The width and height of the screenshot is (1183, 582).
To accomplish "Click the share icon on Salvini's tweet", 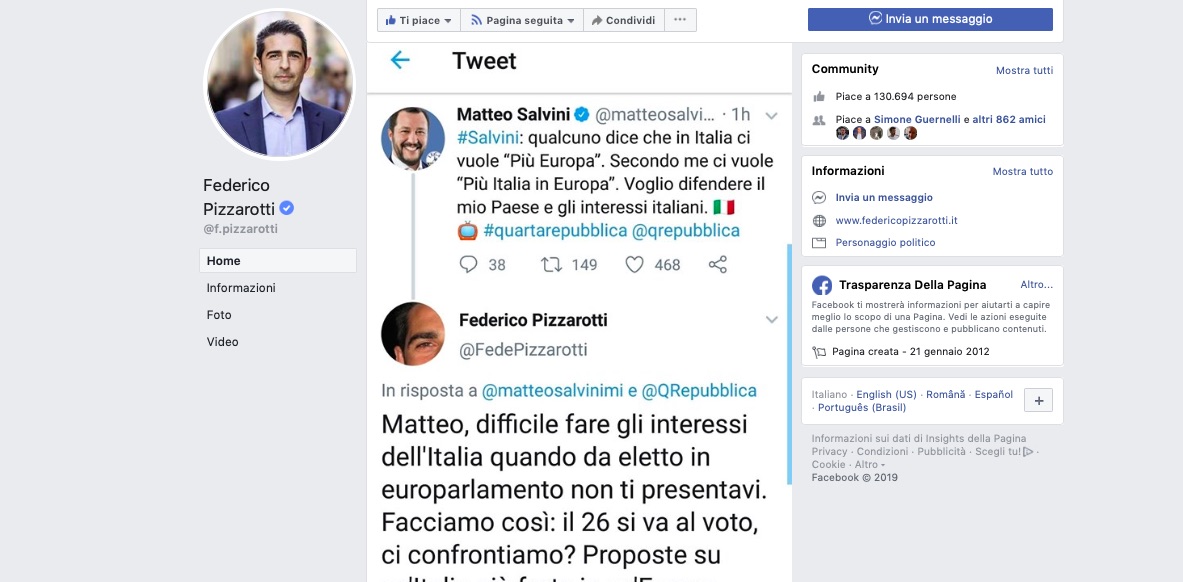I will (717, 265).
